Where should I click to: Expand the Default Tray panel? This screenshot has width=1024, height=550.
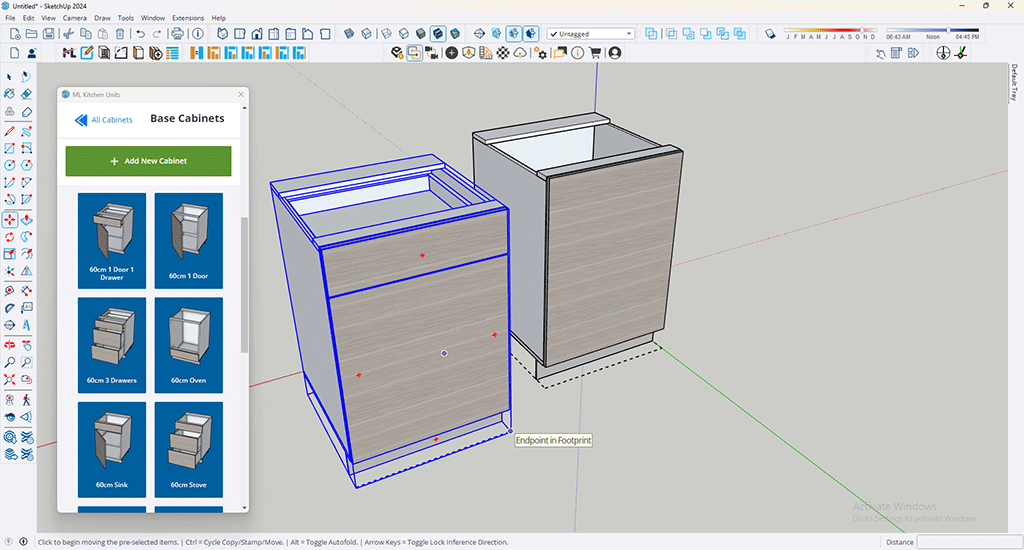[1013, 82]
